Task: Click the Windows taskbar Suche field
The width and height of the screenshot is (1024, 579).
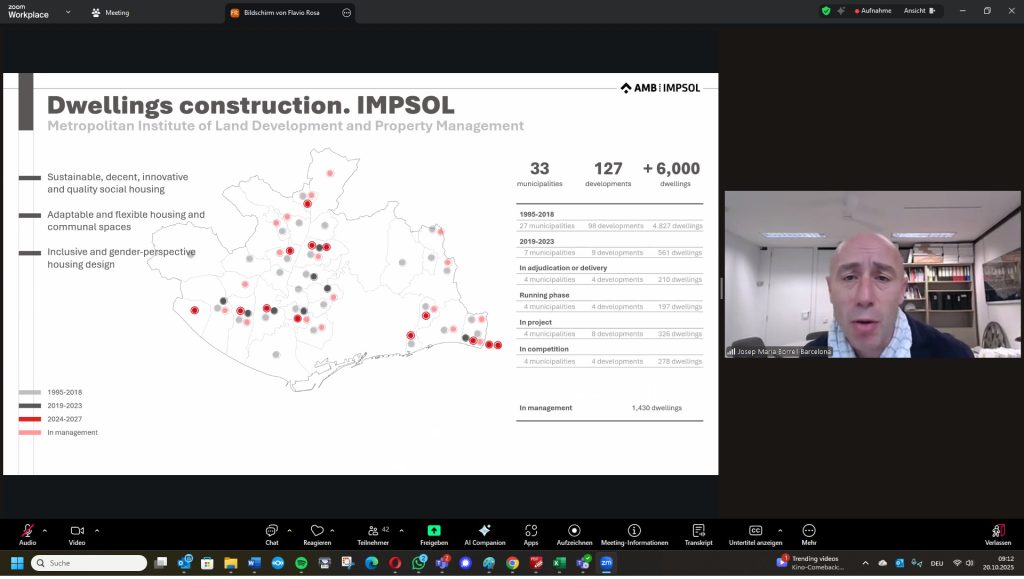Action: (x=90, y=563)
